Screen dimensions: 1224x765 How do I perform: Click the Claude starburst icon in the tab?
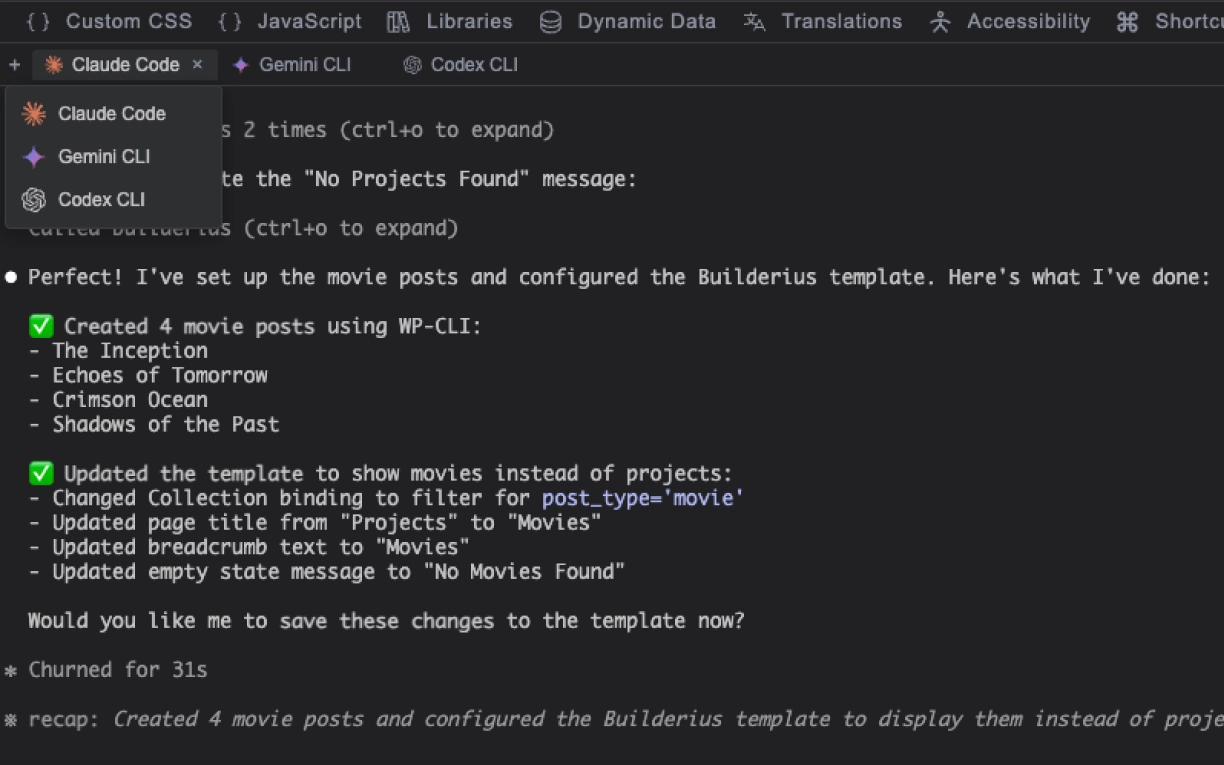[54, 65]
